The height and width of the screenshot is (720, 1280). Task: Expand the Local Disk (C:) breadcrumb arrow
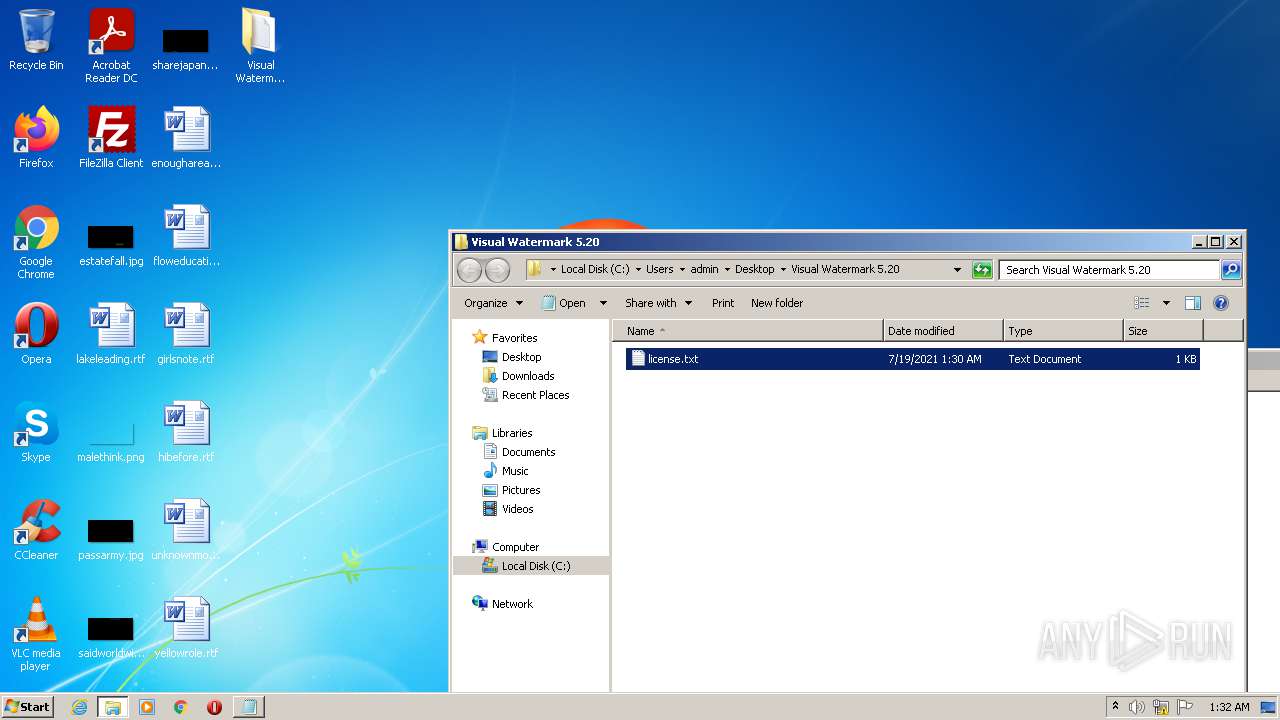coord(638,270)
